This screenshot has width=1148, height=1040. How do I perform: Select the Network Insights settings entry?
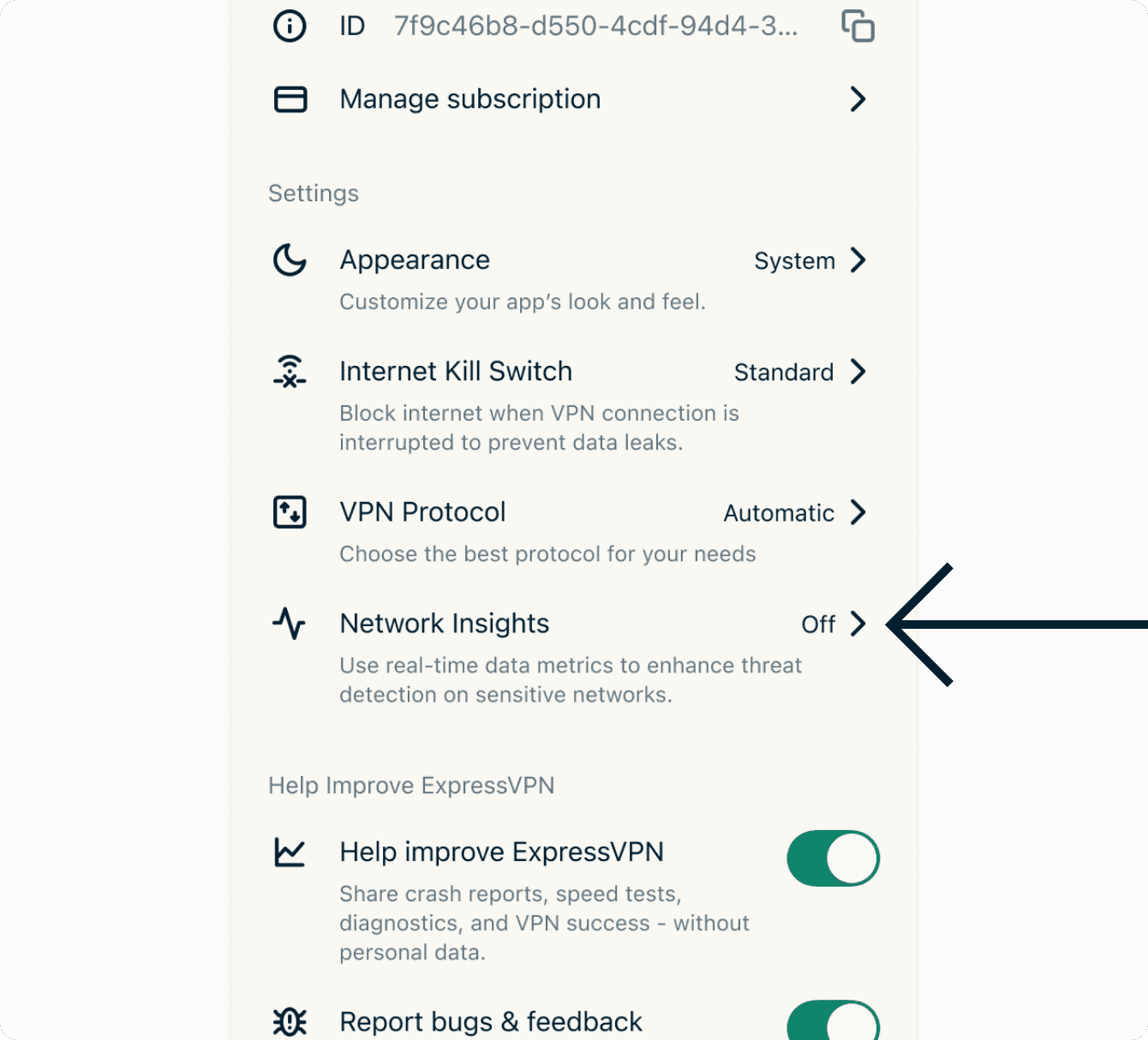click(x=445, y=624)
